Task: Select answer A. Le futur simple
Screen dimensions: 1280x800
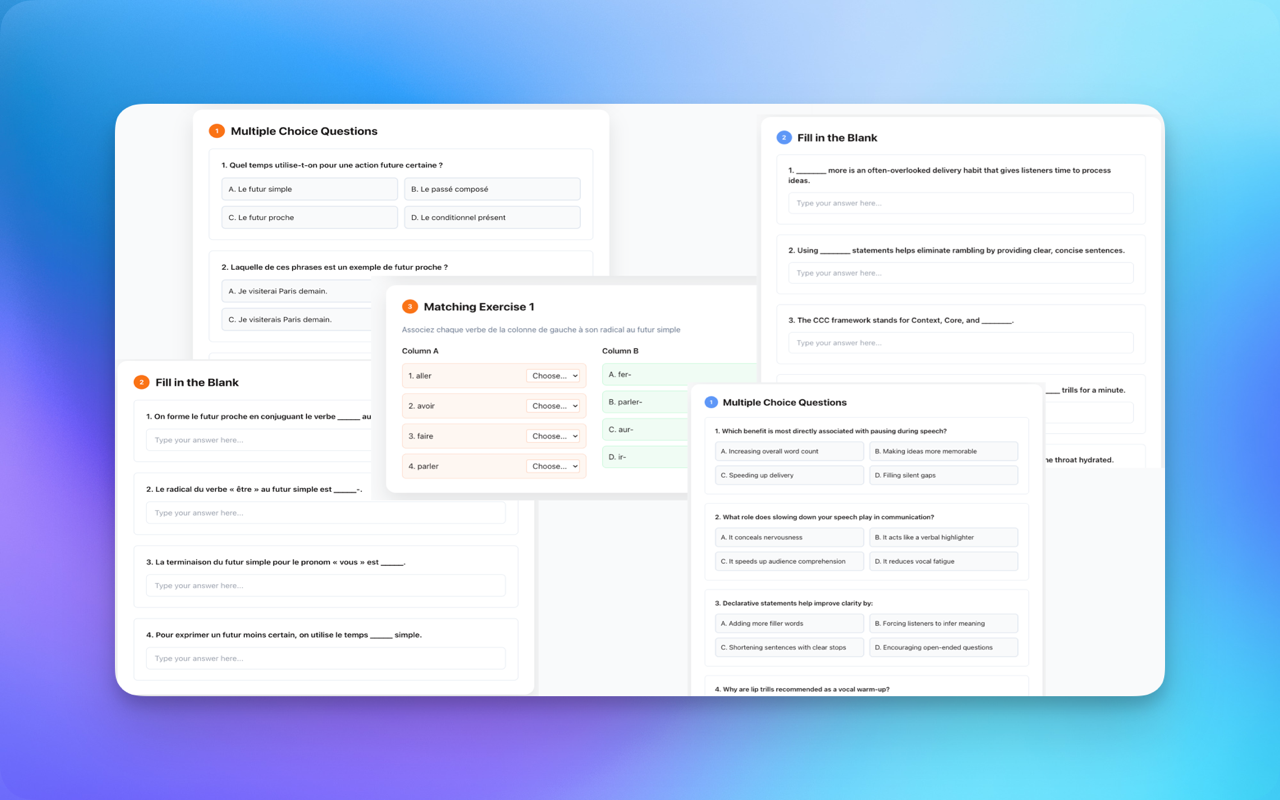Action: coord(309,188)
